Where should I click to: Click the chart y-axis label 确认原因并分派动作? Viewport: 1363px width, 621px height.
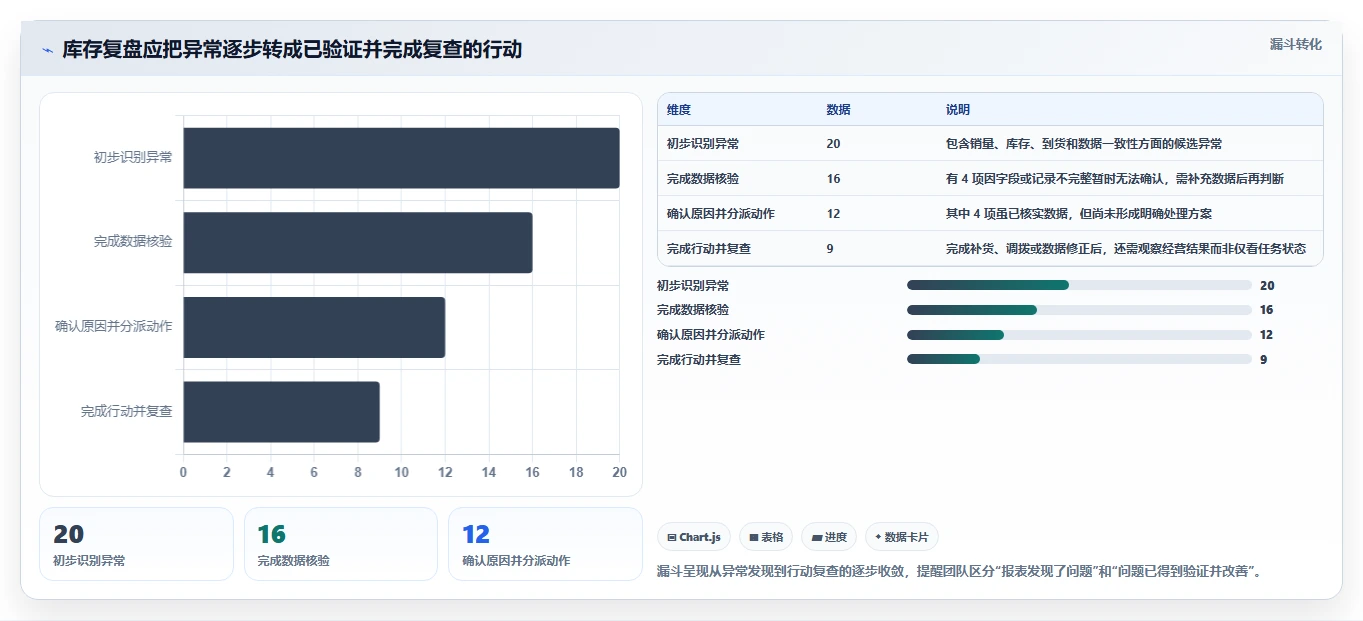tap(114, 327)
